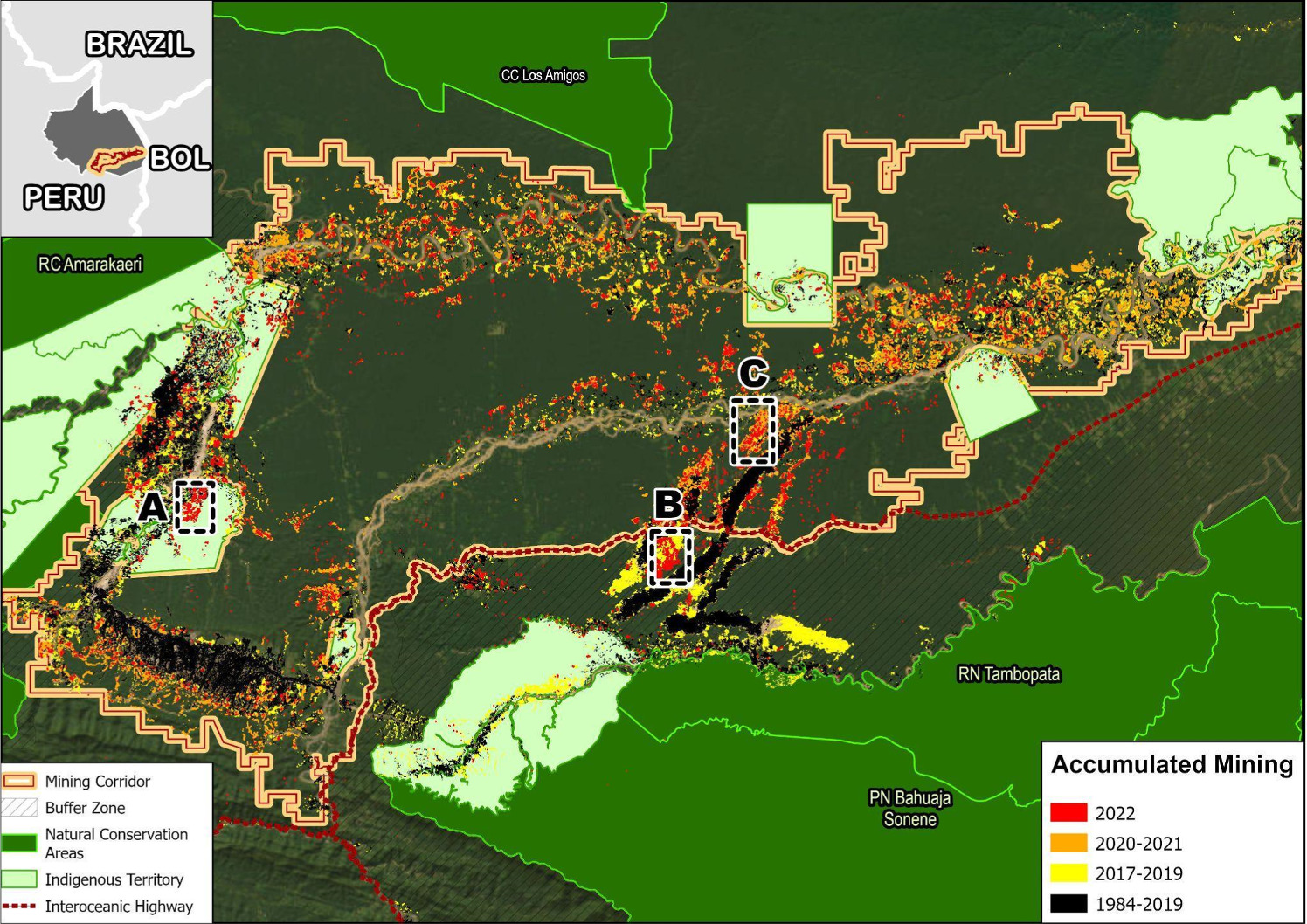Viewport: 1307px width, 924px height.
Task: Click the "BOL" label in the inset map
Action: click(x=180, y=158)
